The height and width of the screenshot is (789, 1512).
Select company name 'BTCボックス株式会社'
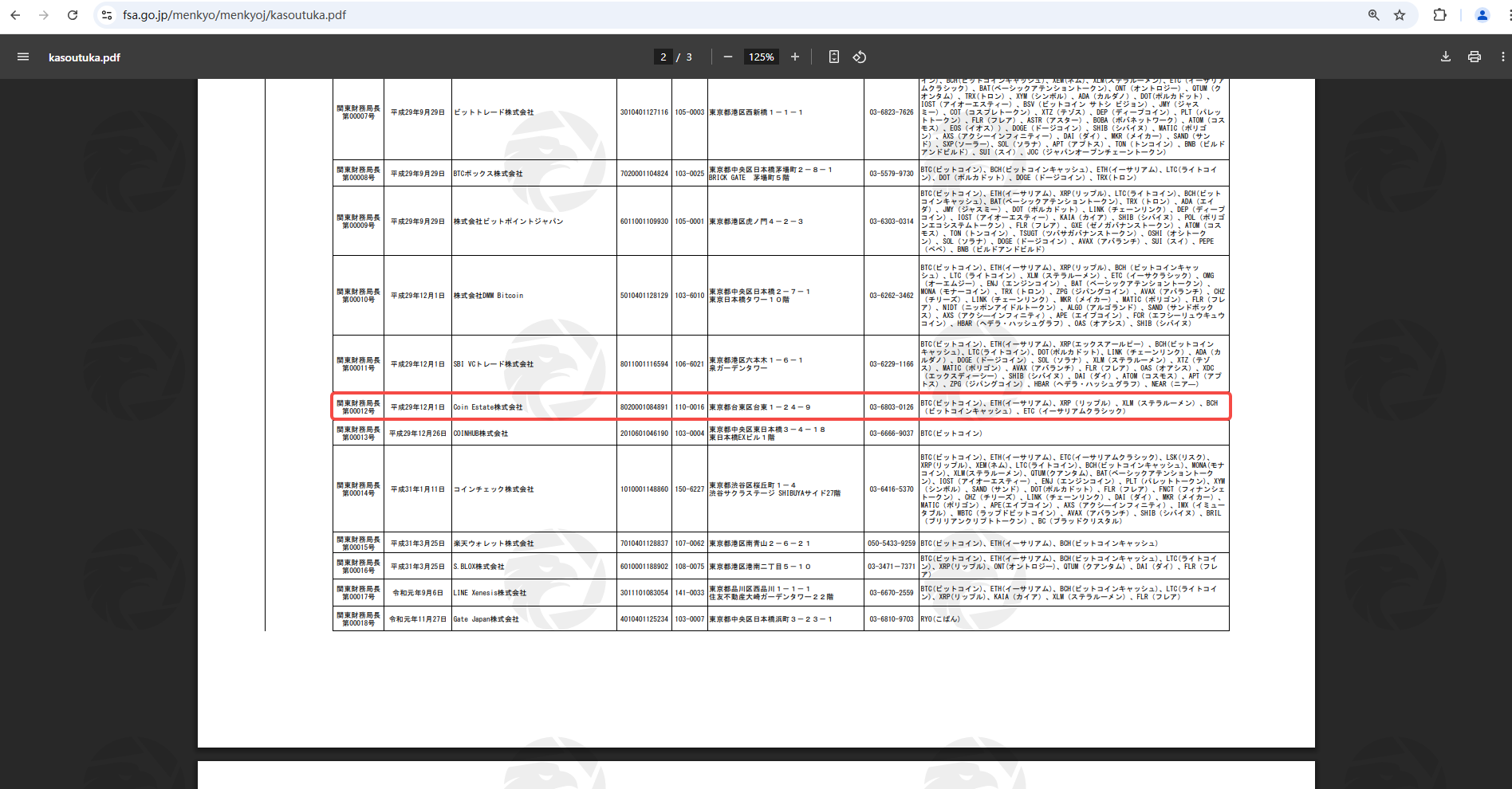[x=488, y=174]
